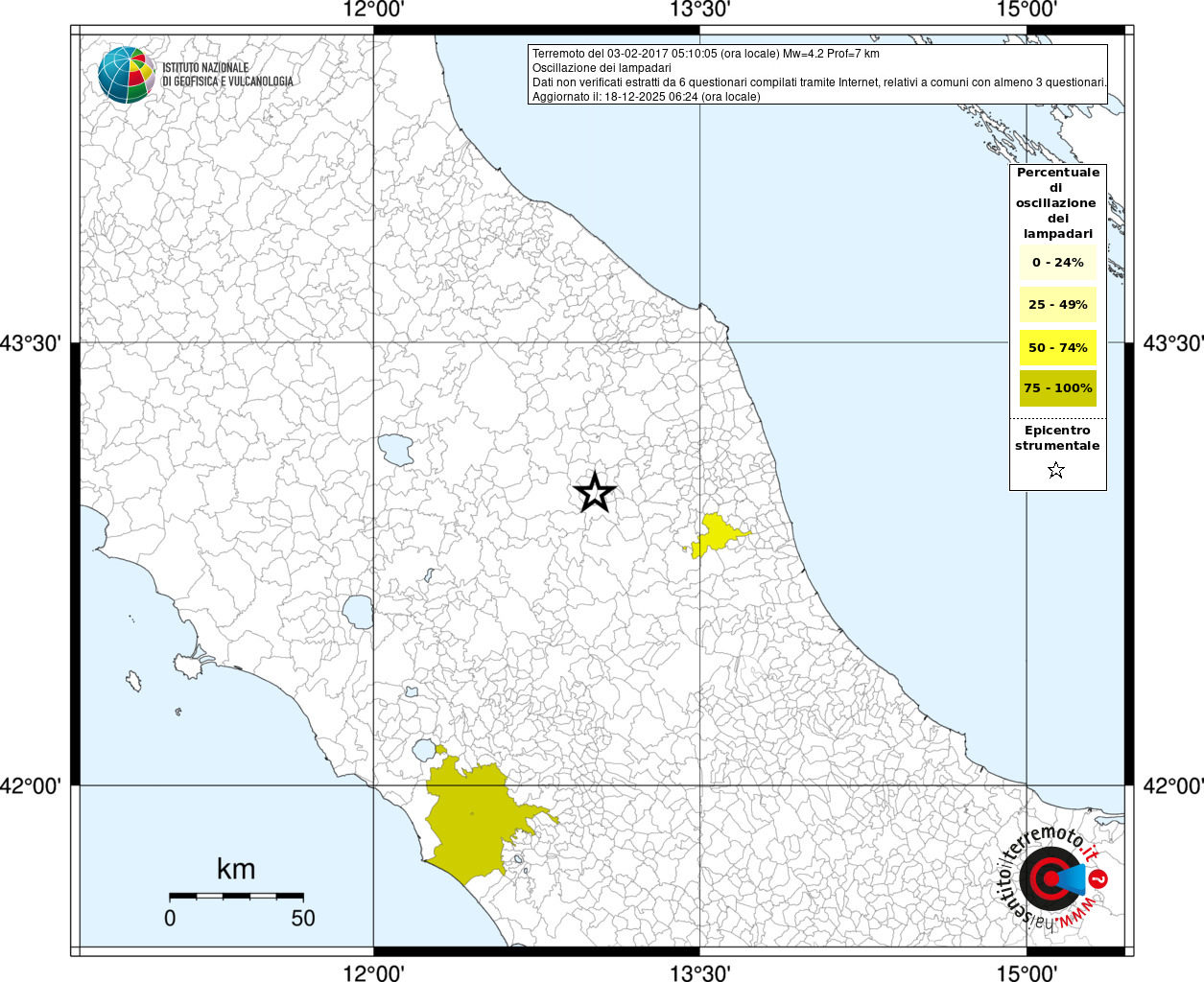1204x982 pixels.
Task: Click the bottom 12°00' longitude label
Action: pyautogui.click(x=373, y=972)
